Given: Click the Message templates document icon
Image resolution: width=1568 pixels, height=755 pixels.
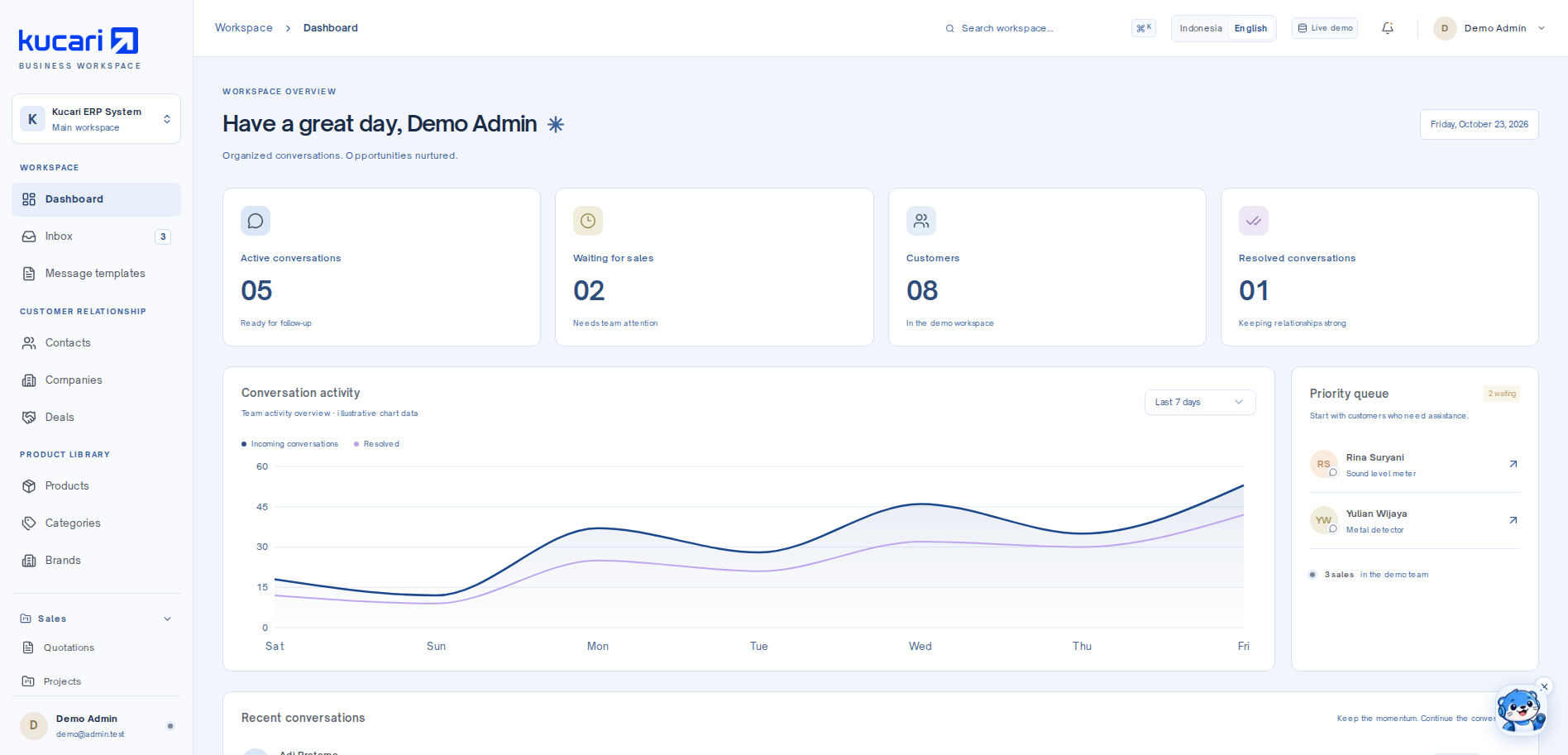Looking at the screenshot, I should [29, 274].
